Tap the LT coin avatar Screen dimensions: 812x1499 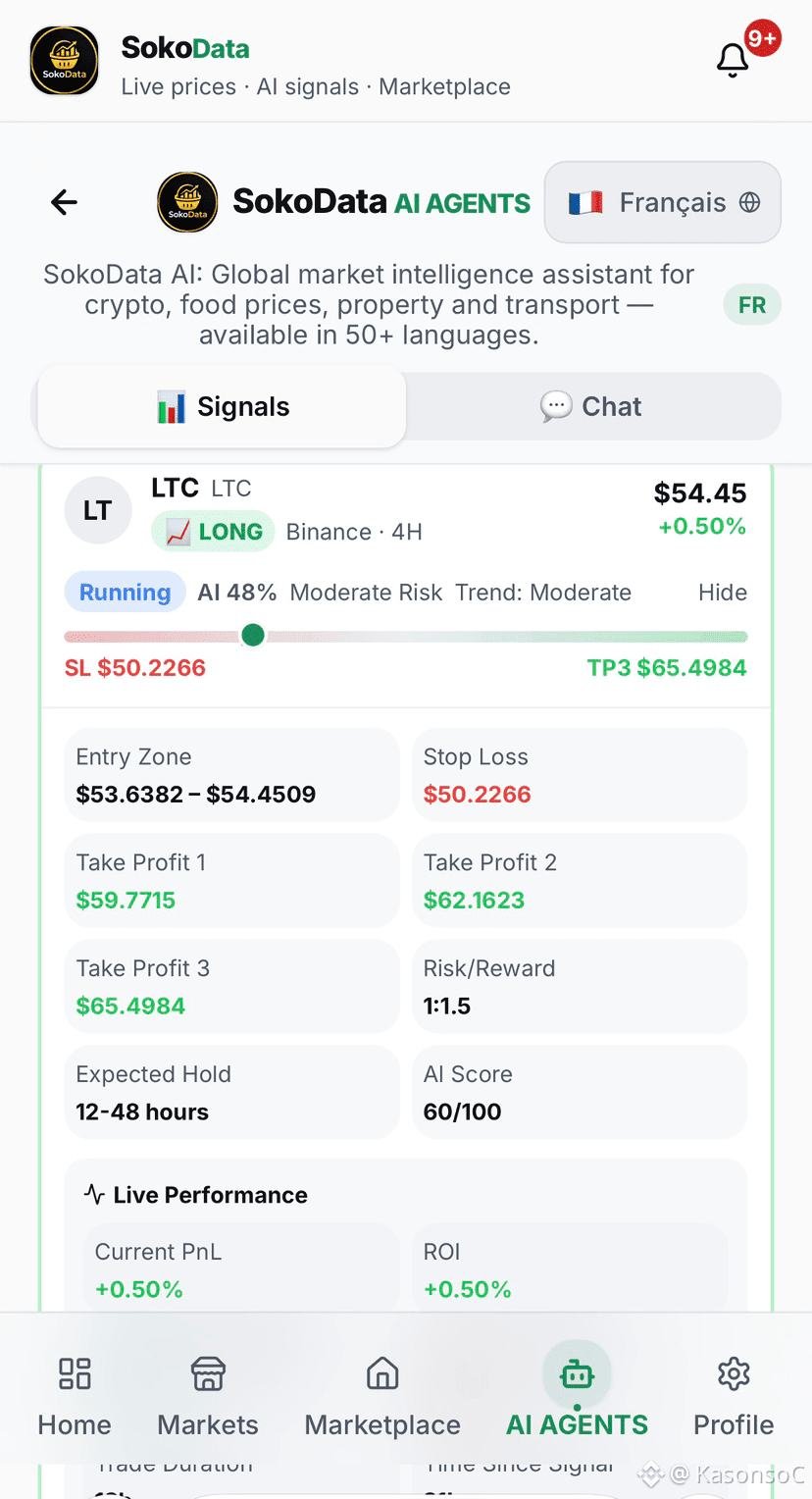click(98, 510)
